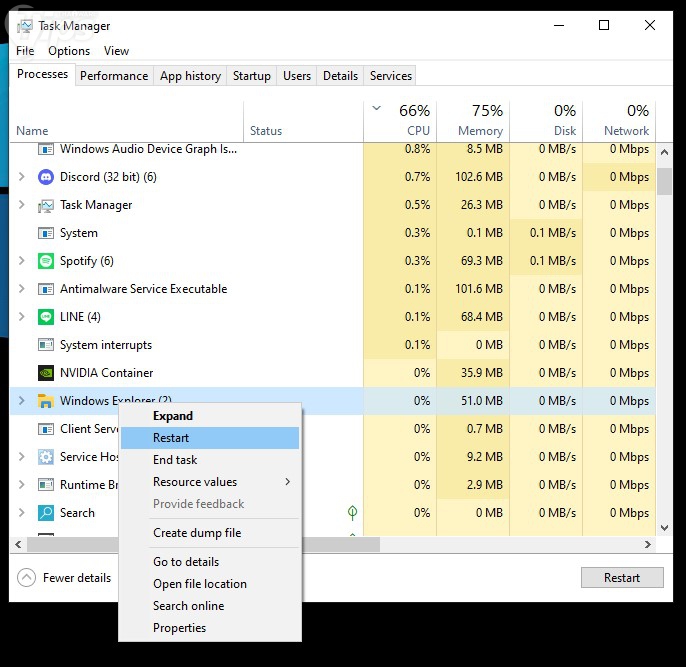Click the Task Manager title bar icon
The width and height of the screenshot is (686, 667).
point(25,26)
